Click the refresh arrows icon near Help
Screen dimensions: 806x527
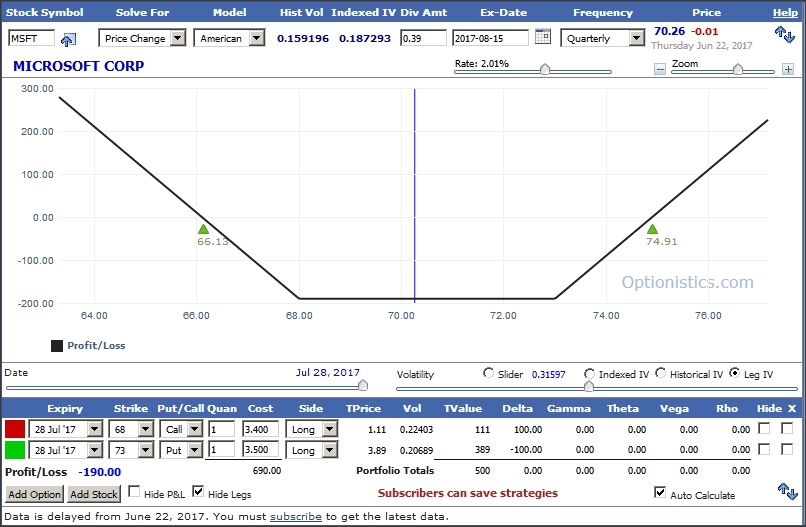tap(785, 33)
